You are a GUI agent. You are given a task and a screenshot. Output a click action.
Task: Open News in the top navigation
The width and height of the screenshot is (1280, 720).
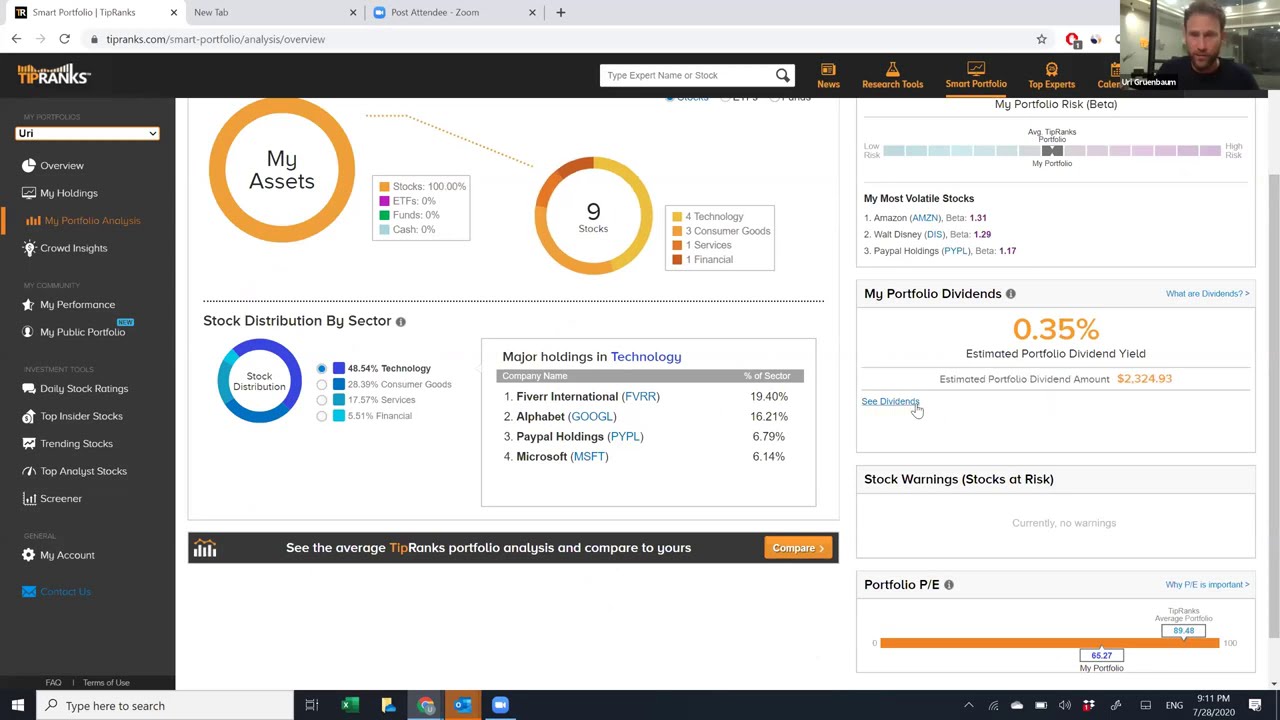pos(828,75)
